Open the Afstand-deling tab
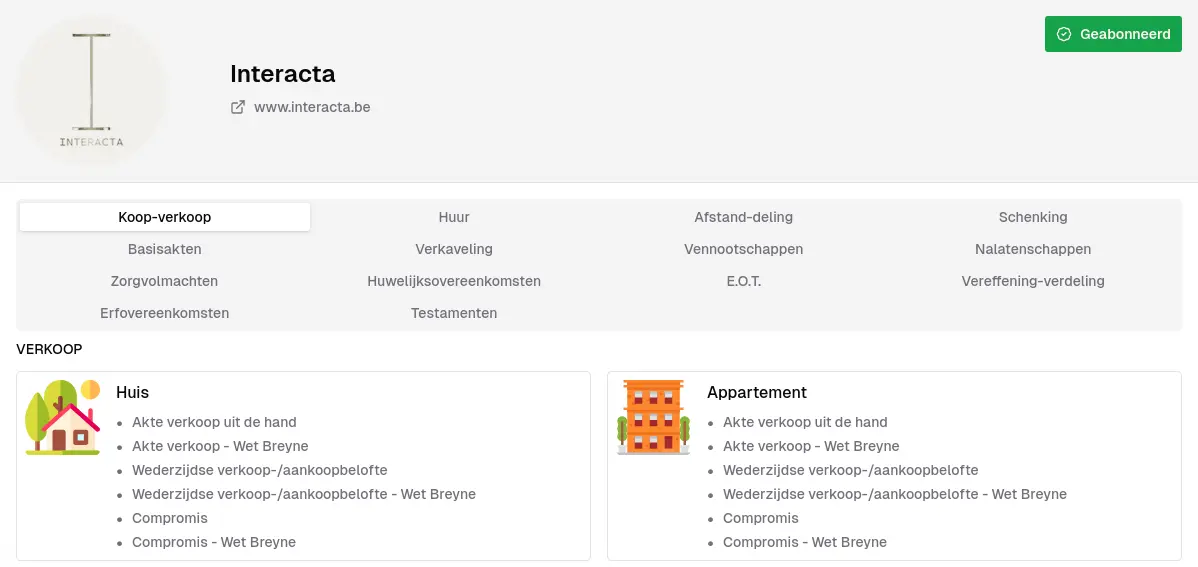 pyautogui.click(x=744, y=217)
